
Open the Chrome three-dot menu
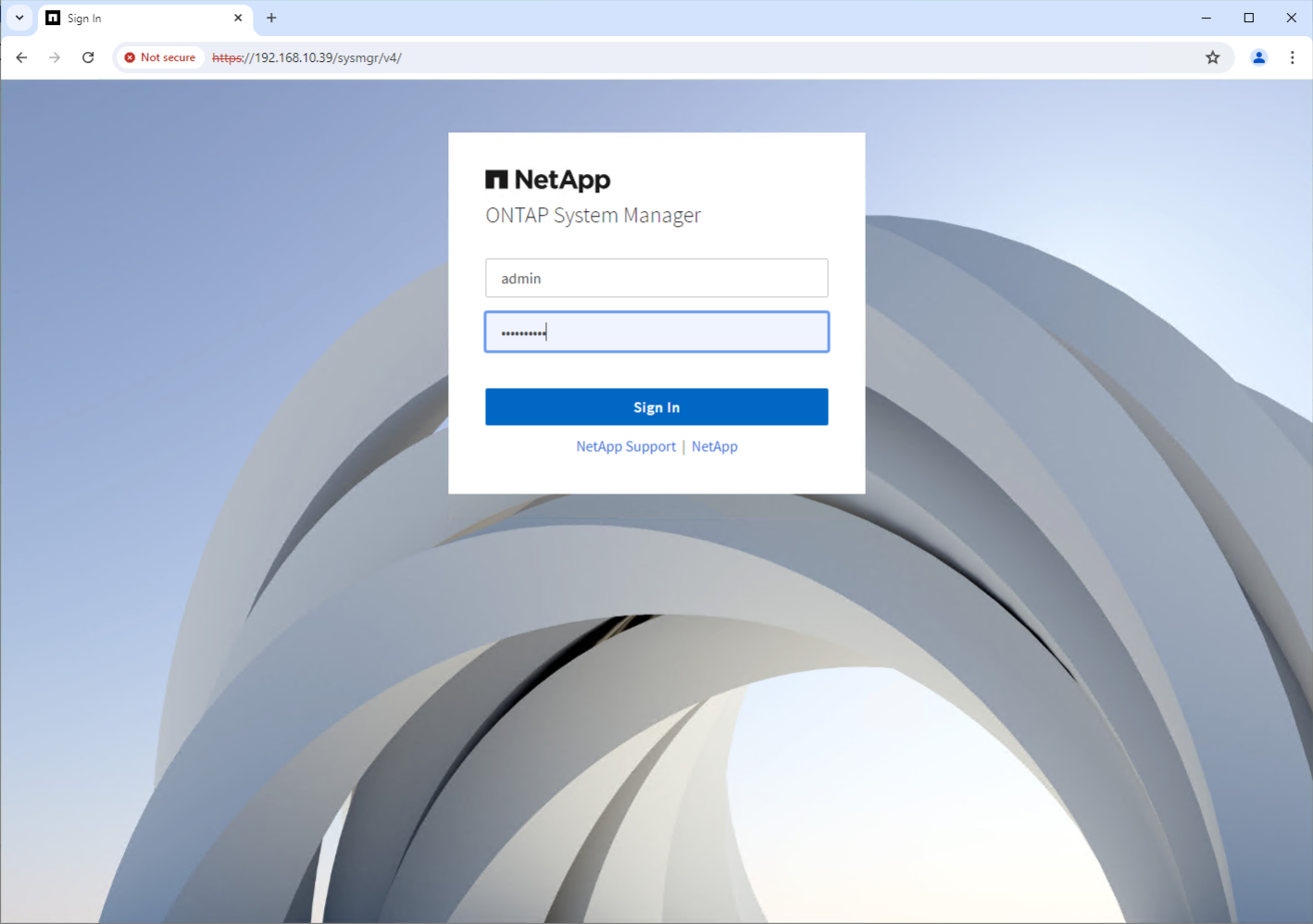(1292, 57)
